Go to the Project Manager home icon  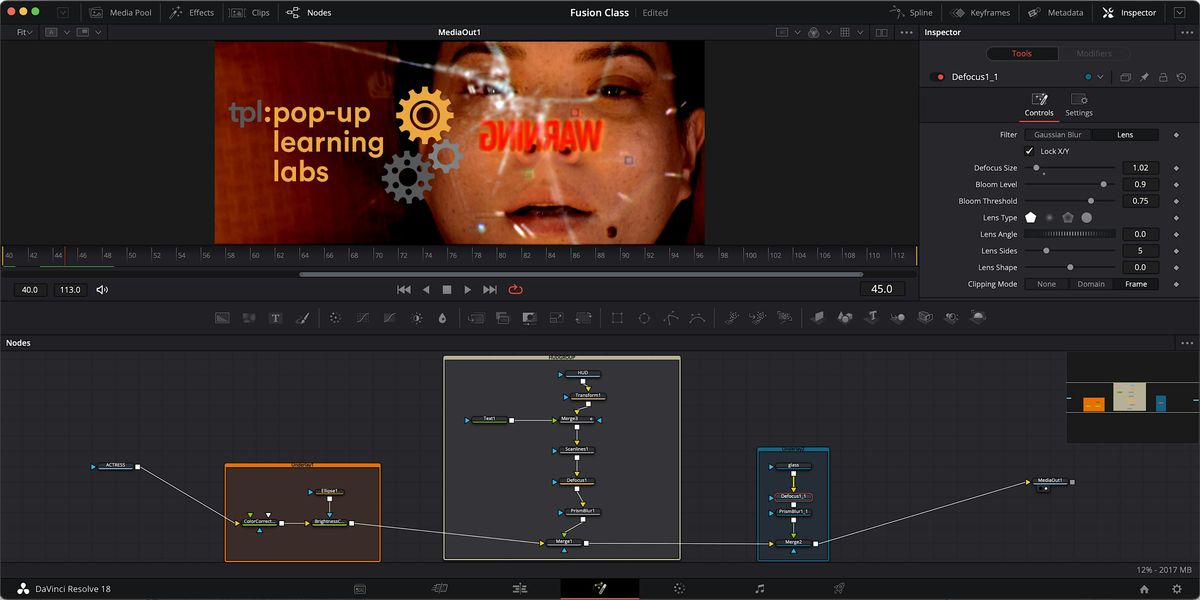click(1144, 589)
